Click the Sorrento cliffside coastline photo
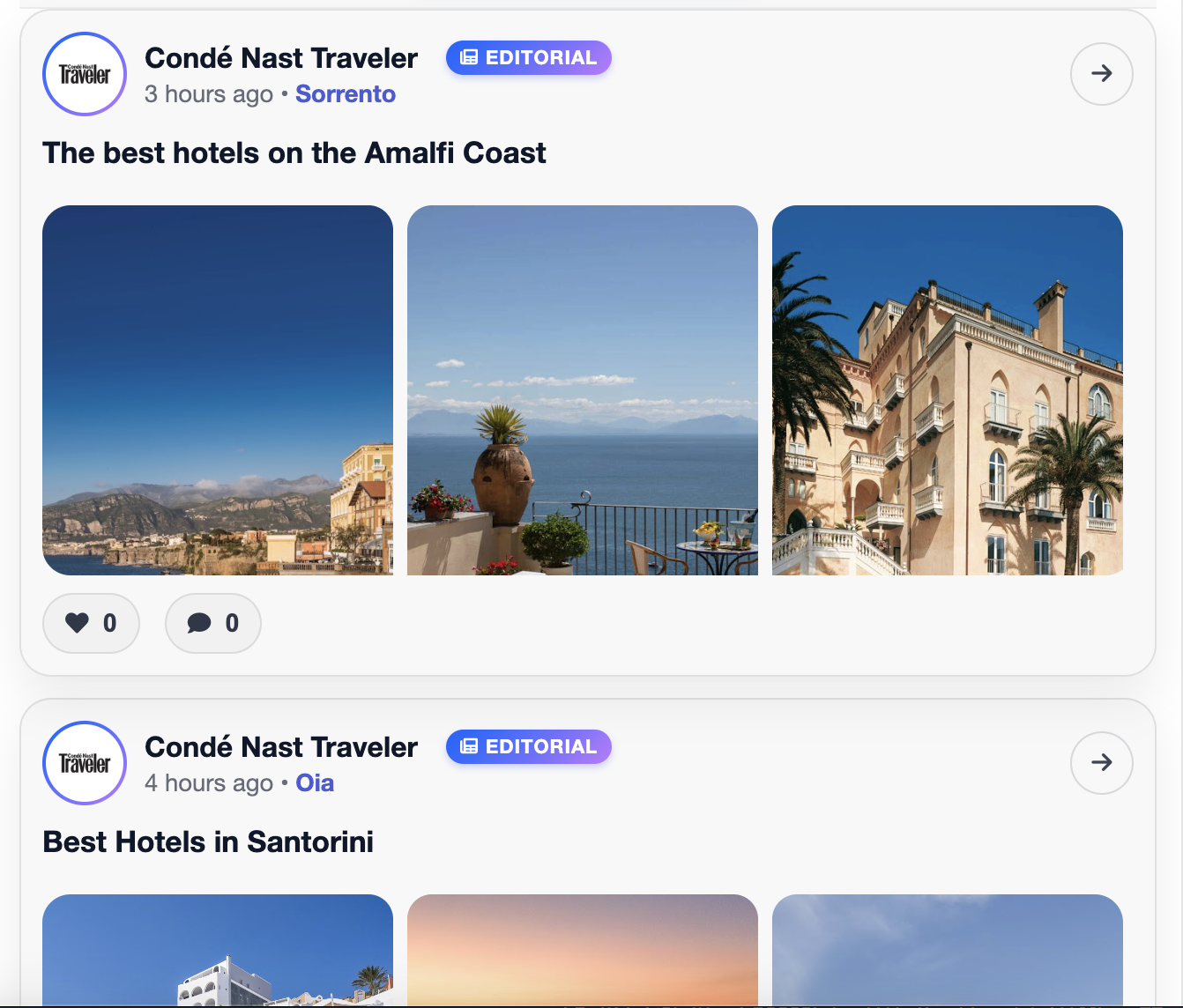Viewport: 1183px width, 1008px height. point(218,390)
